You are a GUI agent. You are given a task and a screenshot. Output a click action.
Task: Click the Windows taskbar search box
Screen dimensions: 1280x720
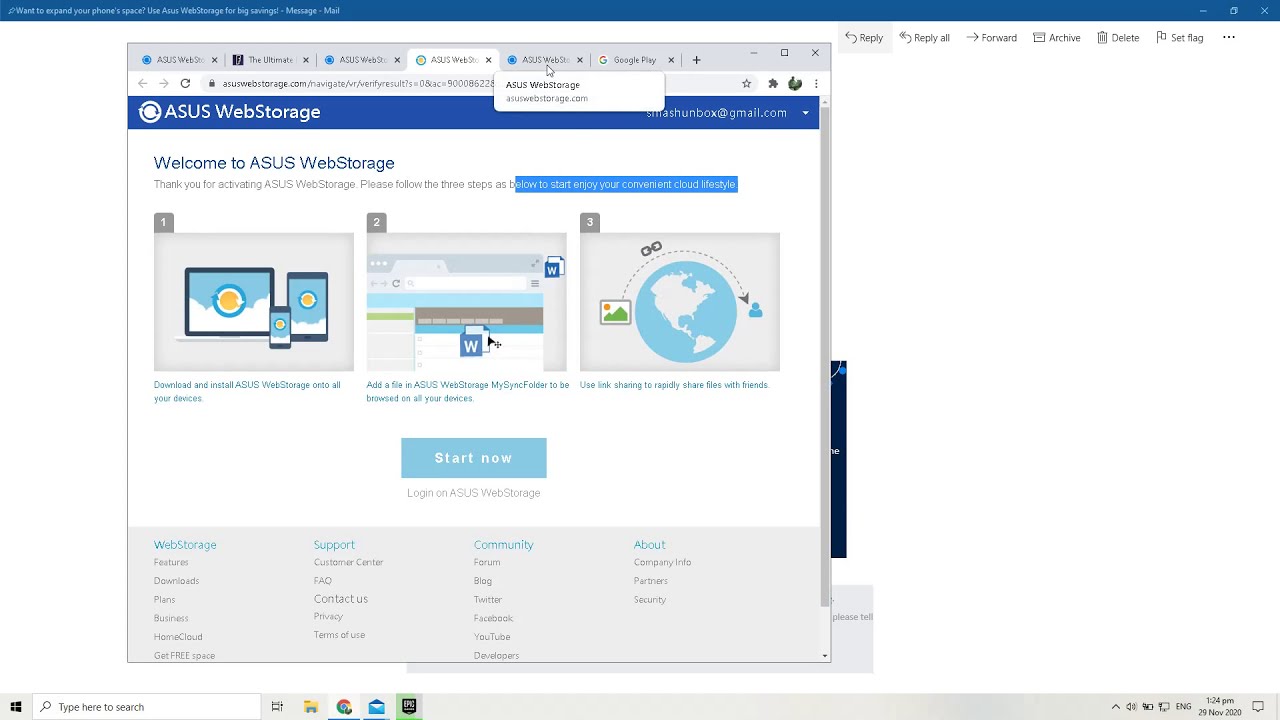point(146,707)
